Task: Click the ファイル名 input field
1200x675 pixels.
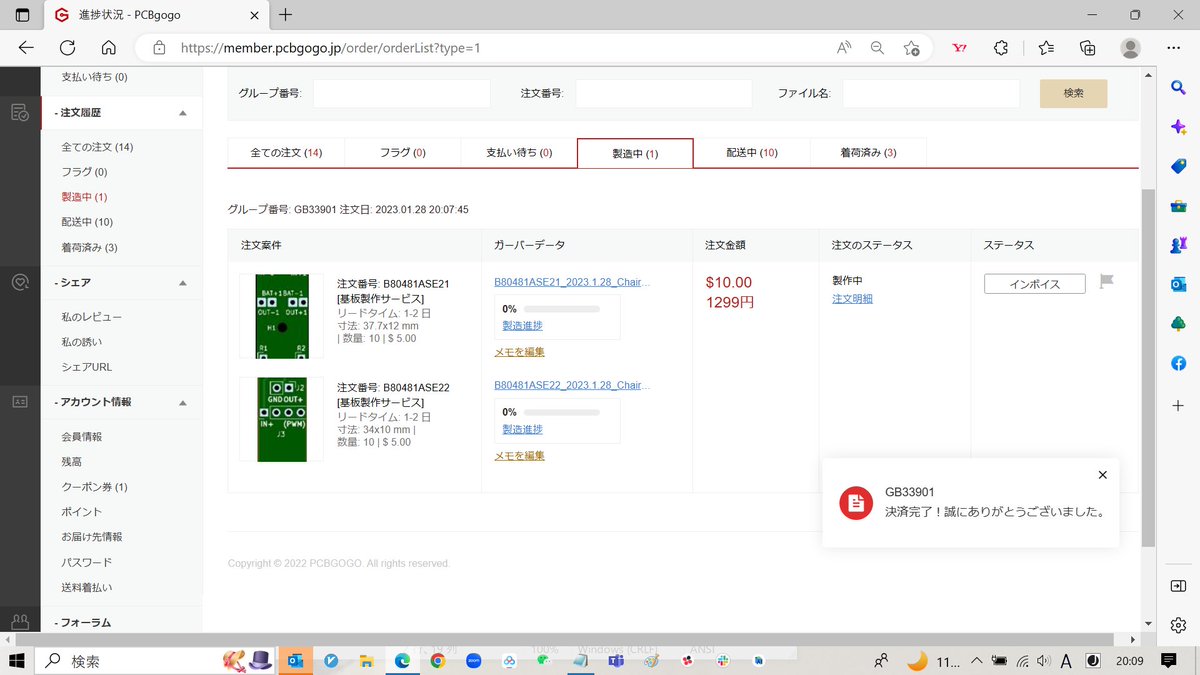Action: (x=931, y=93)
